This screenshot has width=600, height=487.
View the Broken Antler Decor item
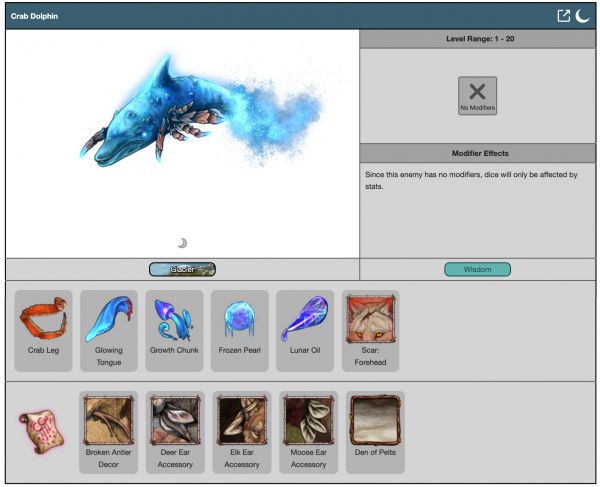[109, 421]
